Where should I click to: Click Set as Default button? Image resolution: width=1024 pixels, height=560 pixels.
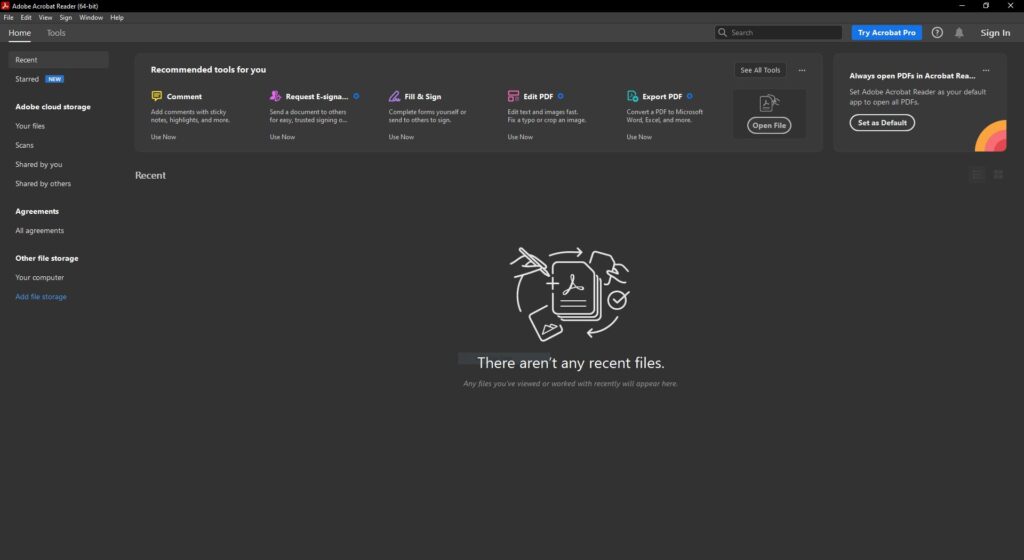coord(882,123)
